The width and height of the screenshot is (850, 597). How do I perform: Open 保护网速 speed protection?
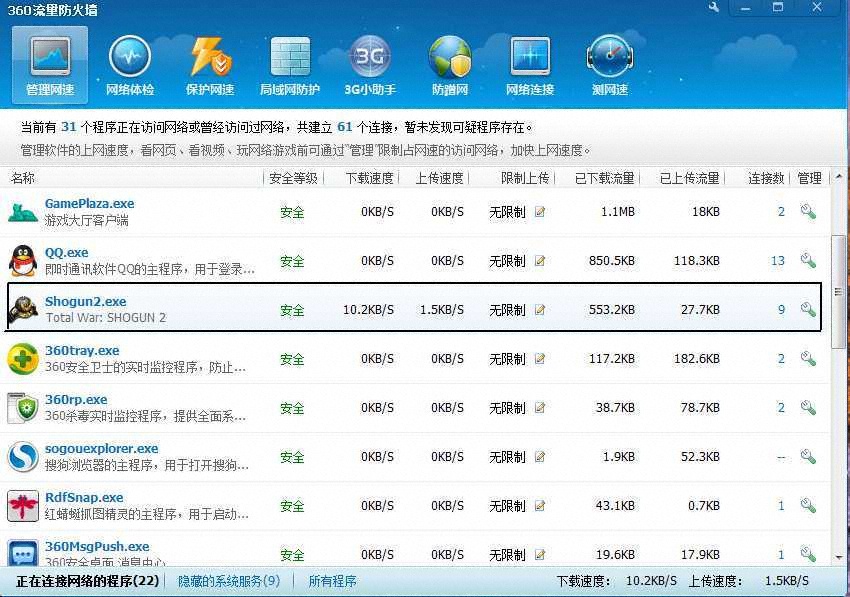[210, 65]
